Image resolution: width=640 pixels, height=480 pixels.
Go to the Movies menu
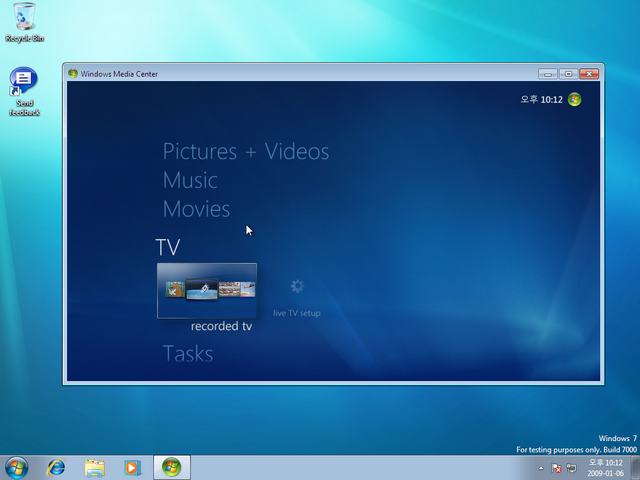[x=196, y=209]
